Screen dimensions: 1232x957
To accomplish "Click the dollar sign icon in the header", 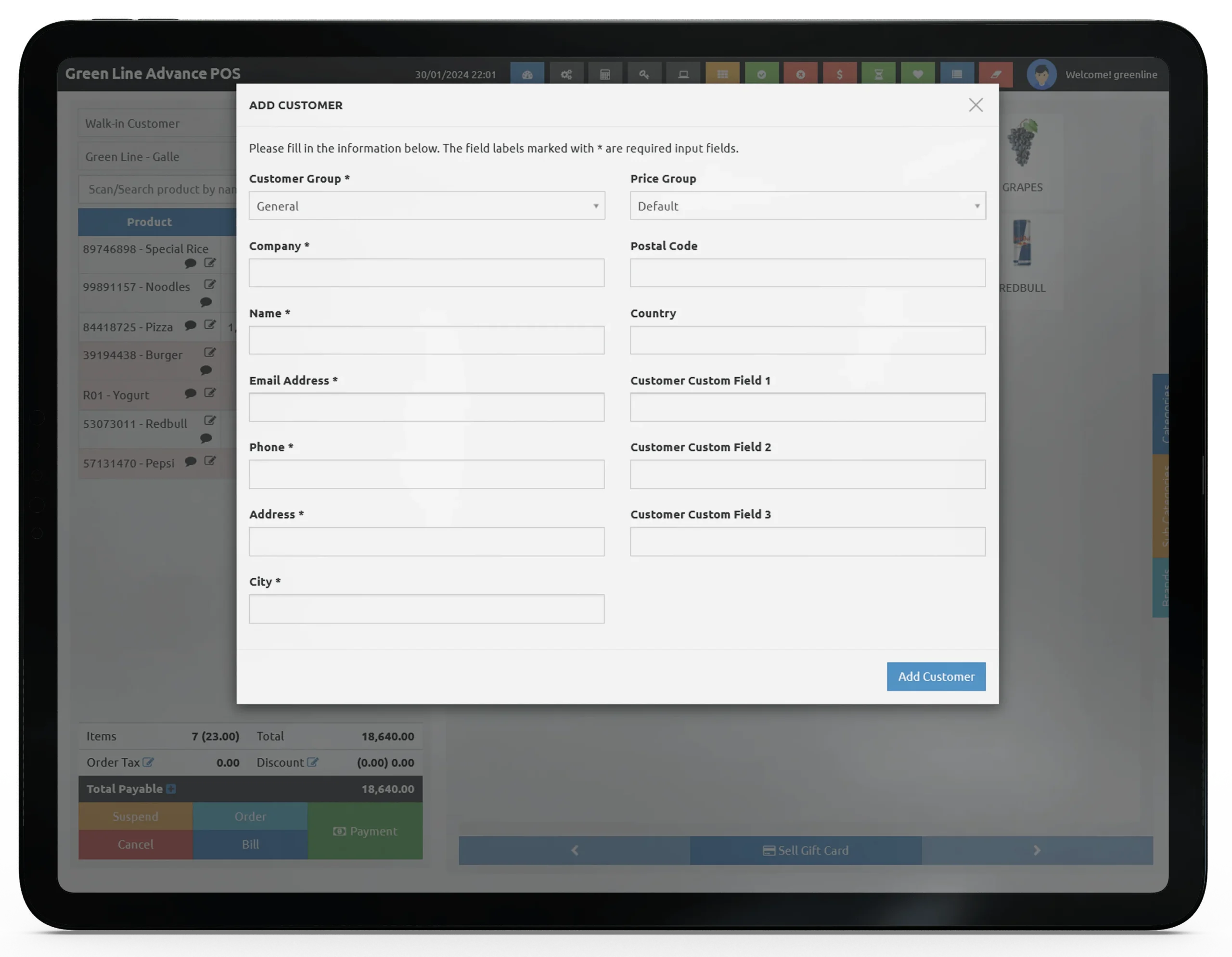I will pyautogui.click(x=839, y=75).
